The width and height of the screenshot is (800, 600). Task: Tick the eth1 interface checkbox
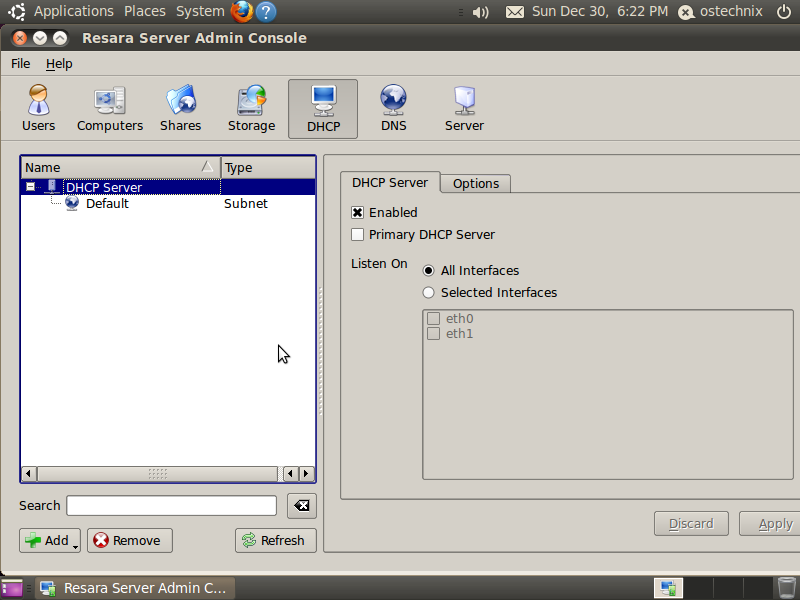pyautogui.click(x=433, y=334)
